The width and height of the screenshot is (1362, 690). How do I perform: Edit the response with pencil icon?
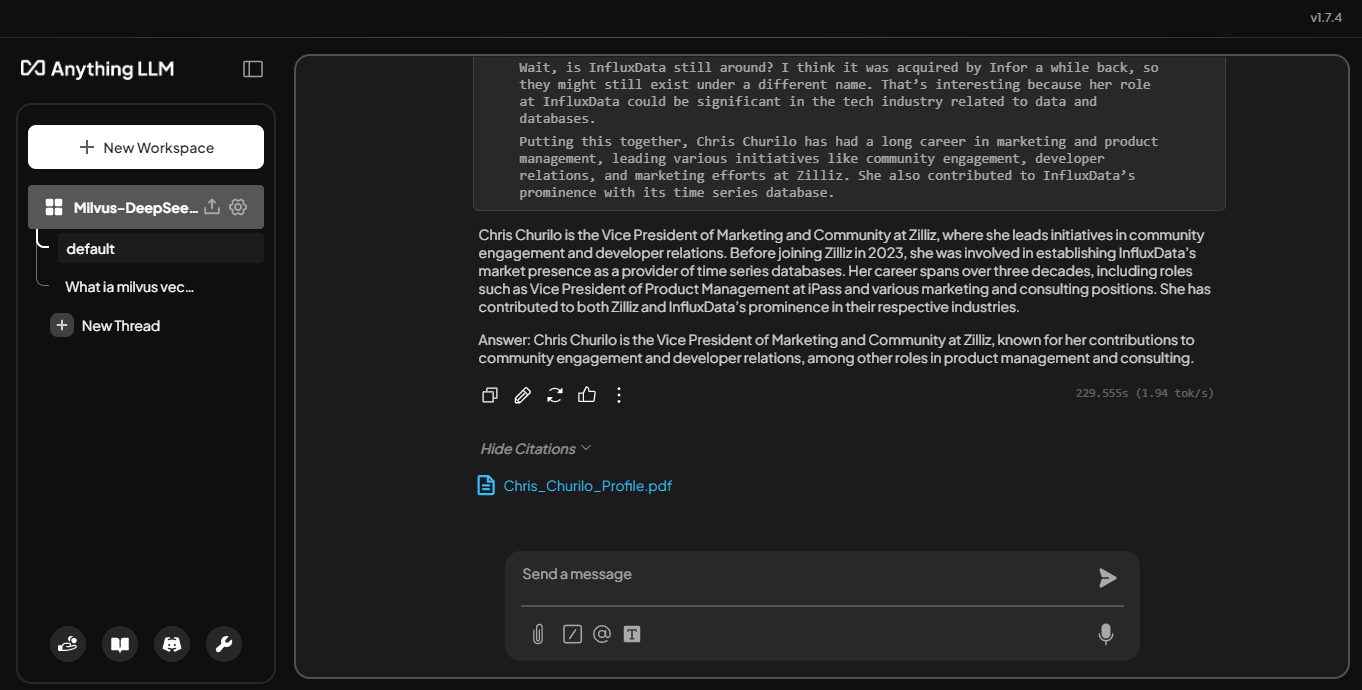pos(522,395)
